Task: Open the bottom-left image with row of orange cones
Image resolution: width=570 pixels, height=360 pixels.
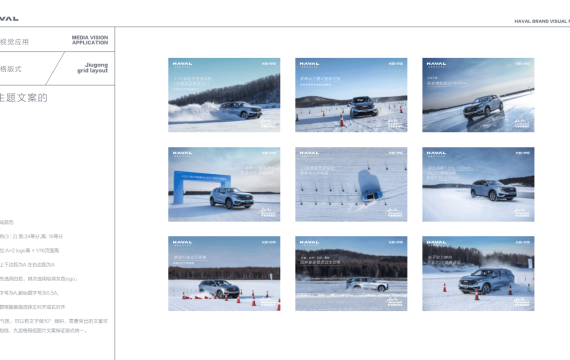Action: [224, 273]
